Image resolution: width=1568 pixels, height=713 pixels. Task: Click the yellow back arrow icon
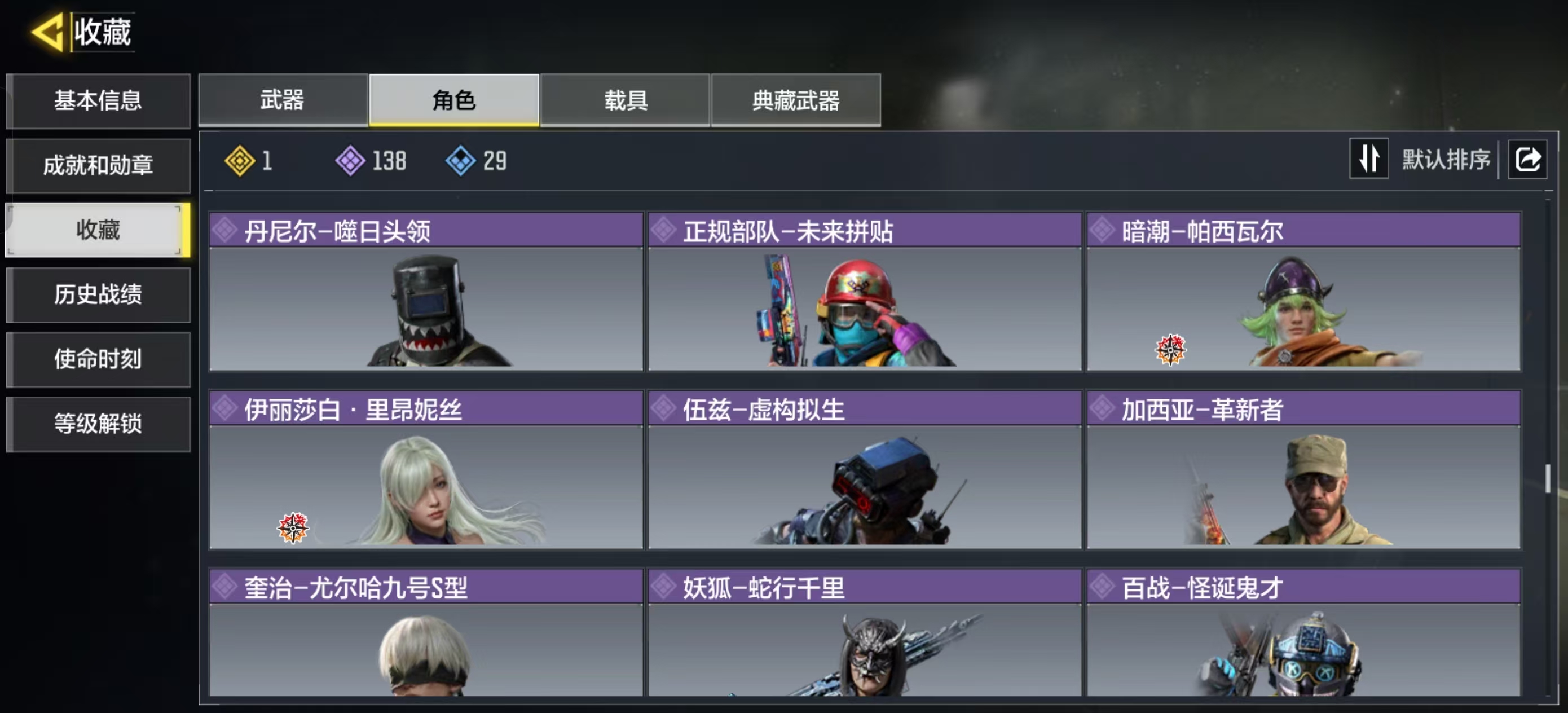47,31
